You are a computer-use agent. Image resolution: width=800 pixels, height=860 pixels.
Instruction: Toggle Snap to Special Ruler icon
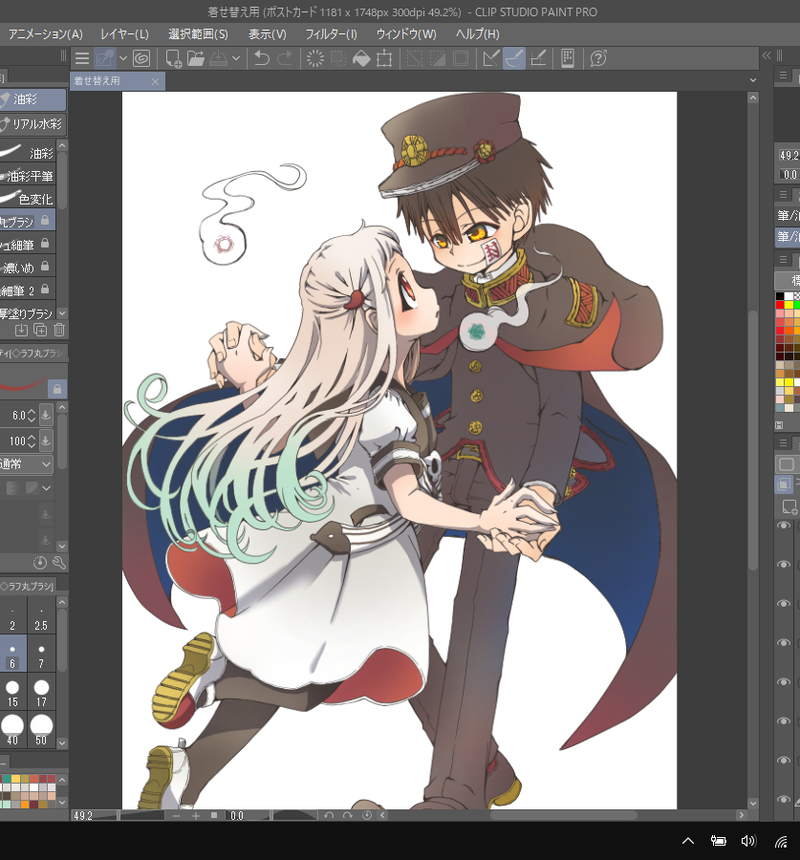[x=514, y=59]
